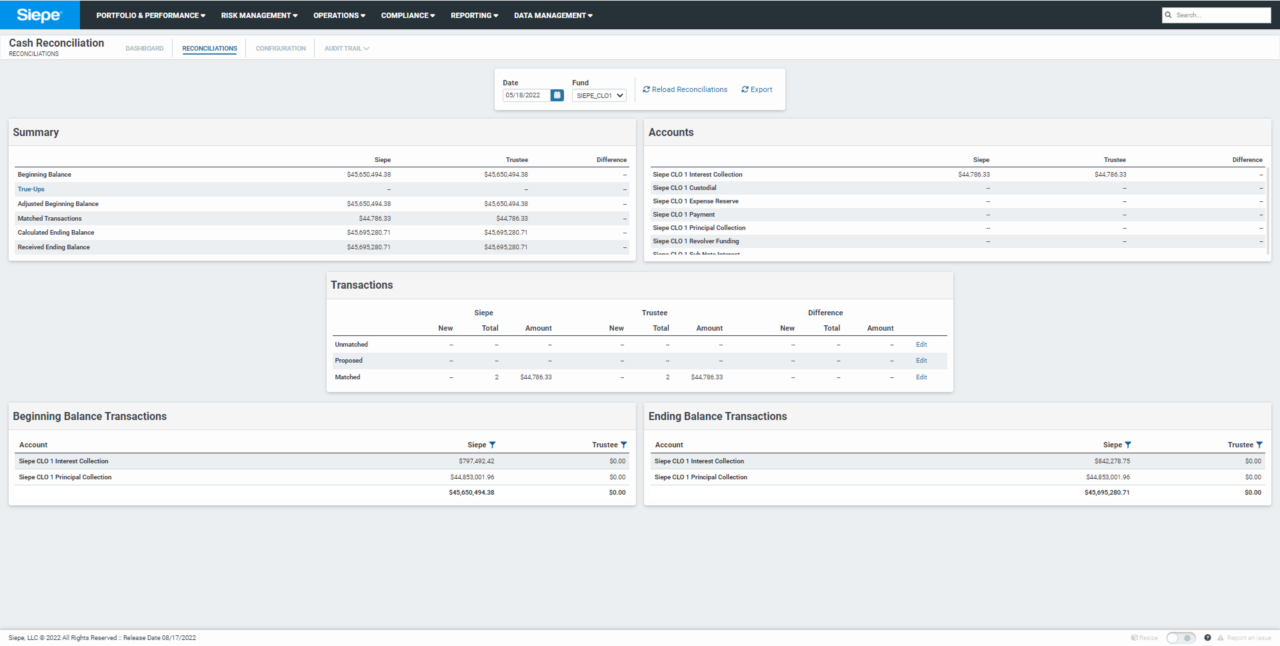Filter Siepe column in Ending Balance Transactions

pos(1128,444)
